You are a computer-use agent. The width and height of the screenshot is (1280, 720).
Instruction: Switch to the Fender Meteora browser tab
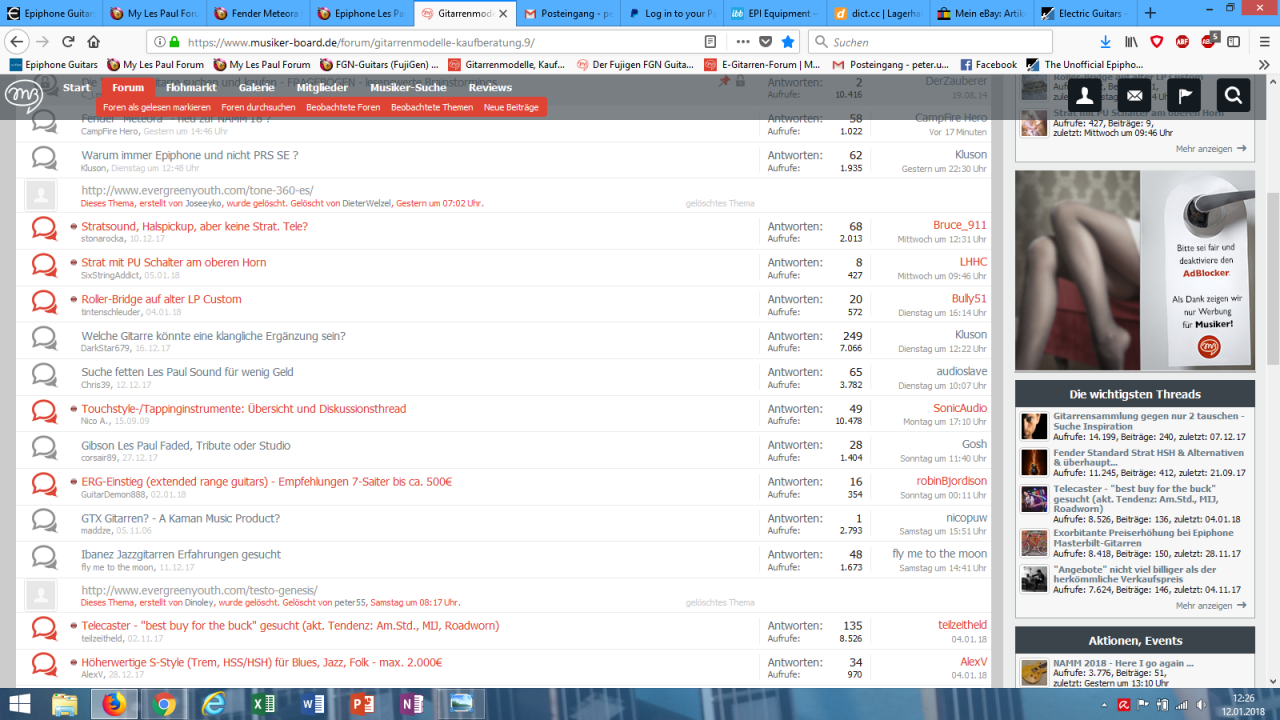click(259, 13)
